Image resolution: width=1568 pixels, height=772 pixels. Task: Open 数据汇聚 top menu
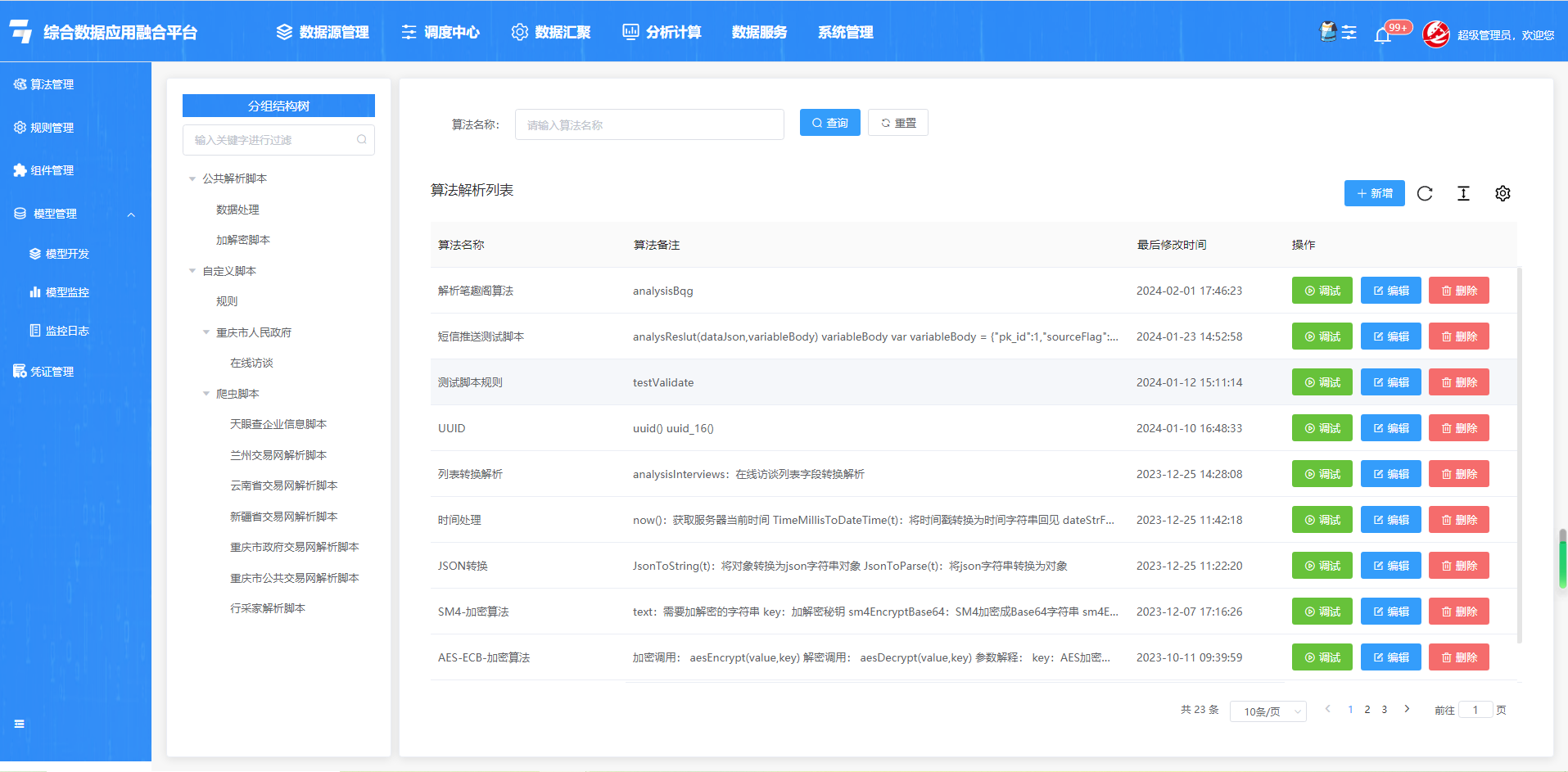point(551,32)
